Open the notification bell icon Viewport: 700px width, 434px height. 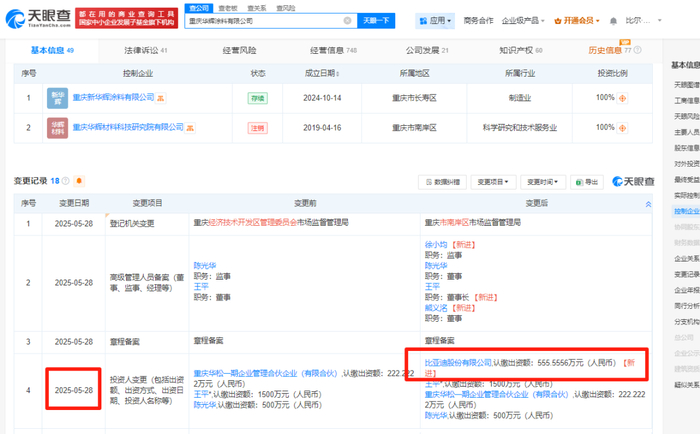pyautogui.click(x=613, y=21)
